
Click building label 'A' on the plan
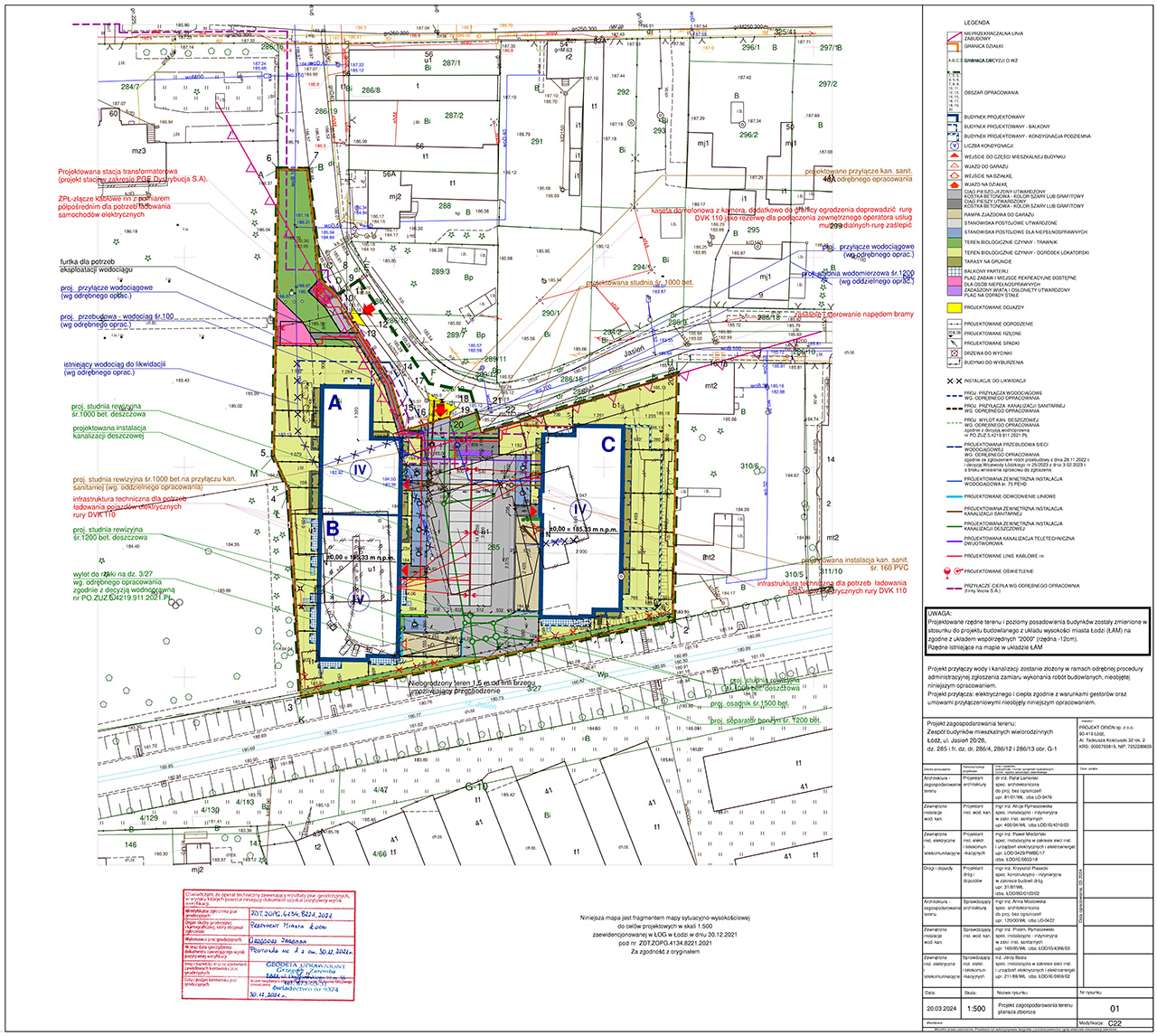pos(334,406)
